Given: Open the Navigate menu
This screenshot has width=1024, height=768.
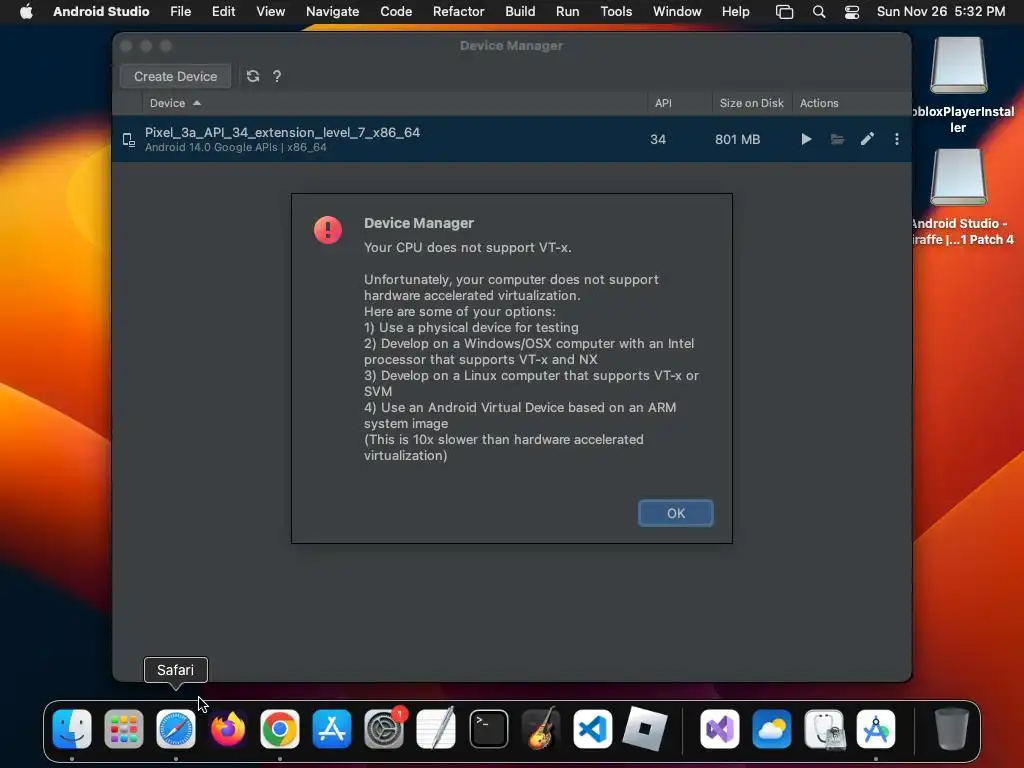Looking at the screenshot, I should click(x=332, y=11).
